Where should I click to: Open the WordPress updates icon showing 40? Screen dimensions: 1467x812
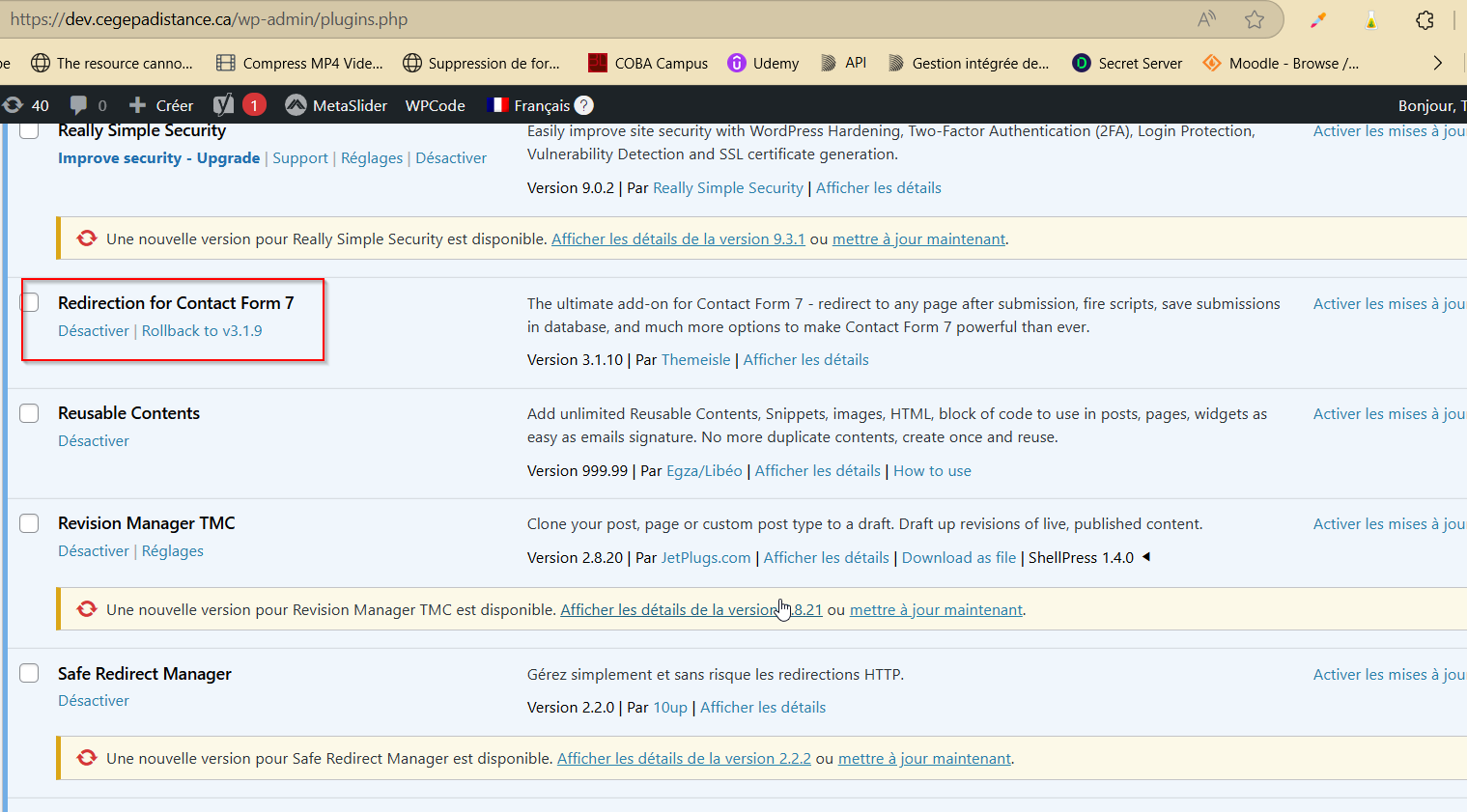25,105
